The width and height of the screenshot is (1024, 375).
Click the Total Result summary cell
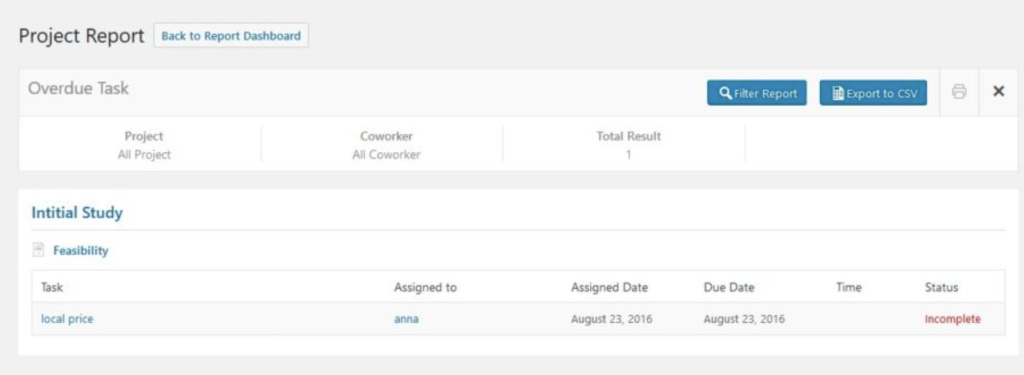(x=628, y=145)
